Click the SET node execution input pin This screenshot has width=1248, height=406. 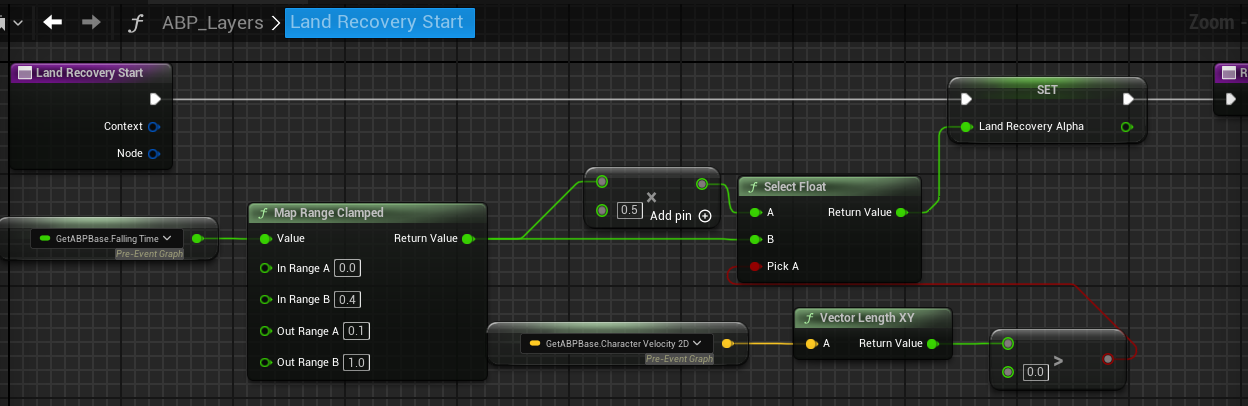click(x=965, y=99)
